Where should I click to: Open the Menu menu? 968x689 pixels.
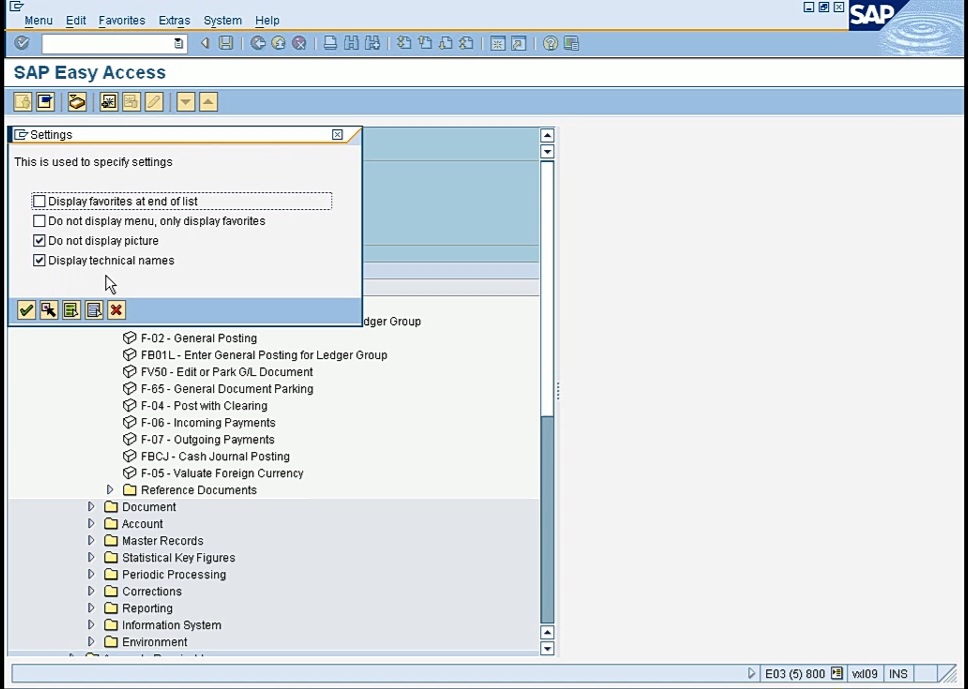click(38, 20)
